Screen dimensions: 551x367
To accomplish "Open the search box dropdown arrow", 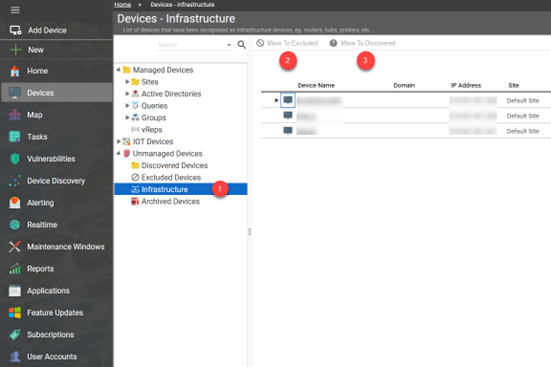I will point(229,45).
